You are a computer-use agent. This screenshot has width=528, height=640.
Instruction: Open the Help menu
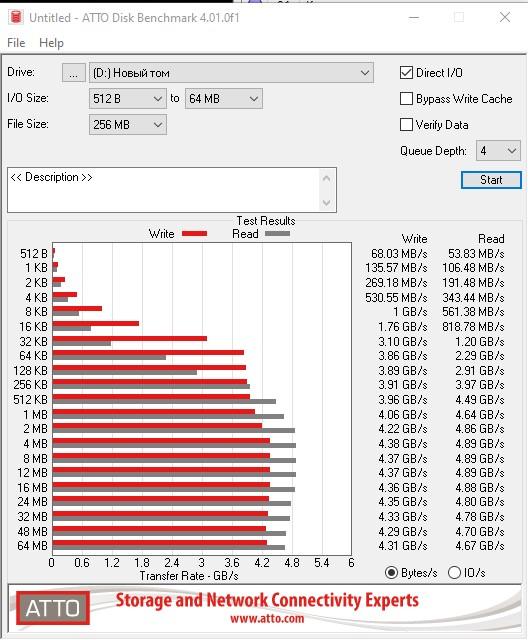[x=51, y=43]
